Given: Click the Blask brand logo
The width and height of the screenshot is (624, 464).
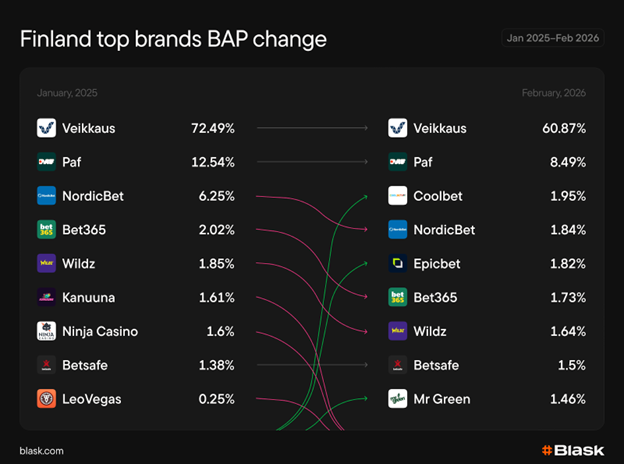Looking at the screenshot, I should [x=573, y=450].
